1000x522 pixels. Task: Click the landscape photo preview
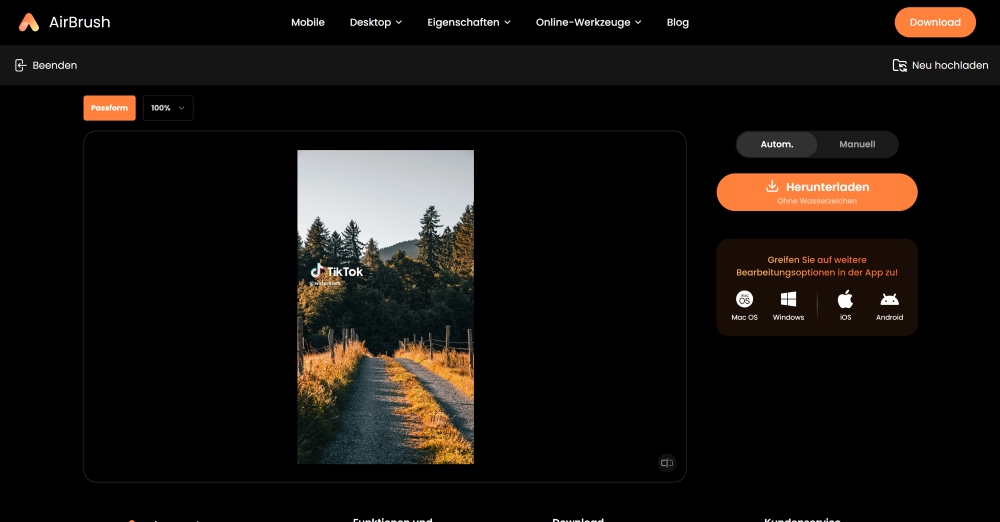[x=385, y=307]
